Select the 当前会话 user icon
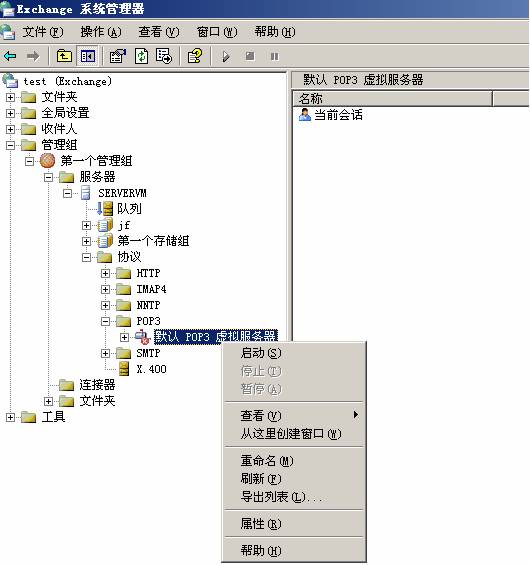Image resolution: width=530 pixels, height=565 pixels. (304, 115)
